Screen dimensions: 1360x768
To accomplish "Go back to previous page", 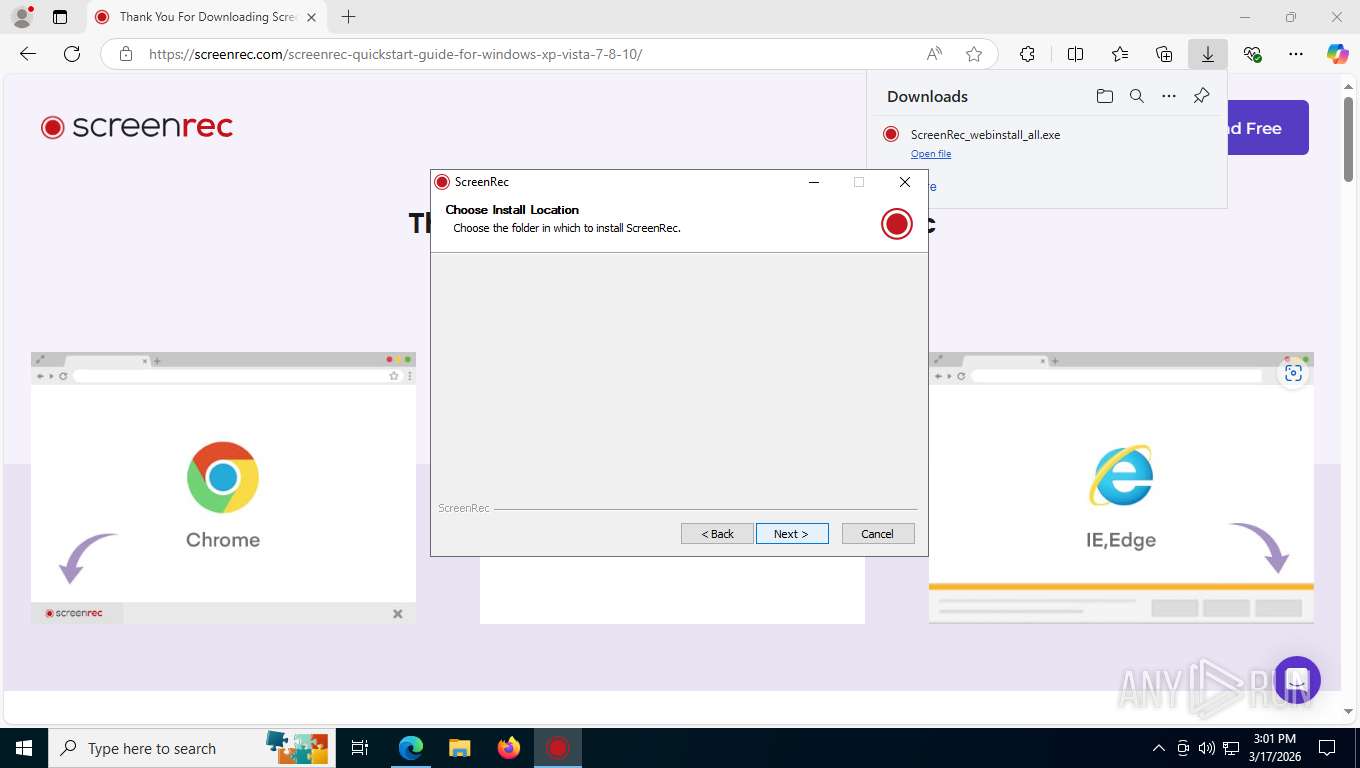I will tap(28, 54).
